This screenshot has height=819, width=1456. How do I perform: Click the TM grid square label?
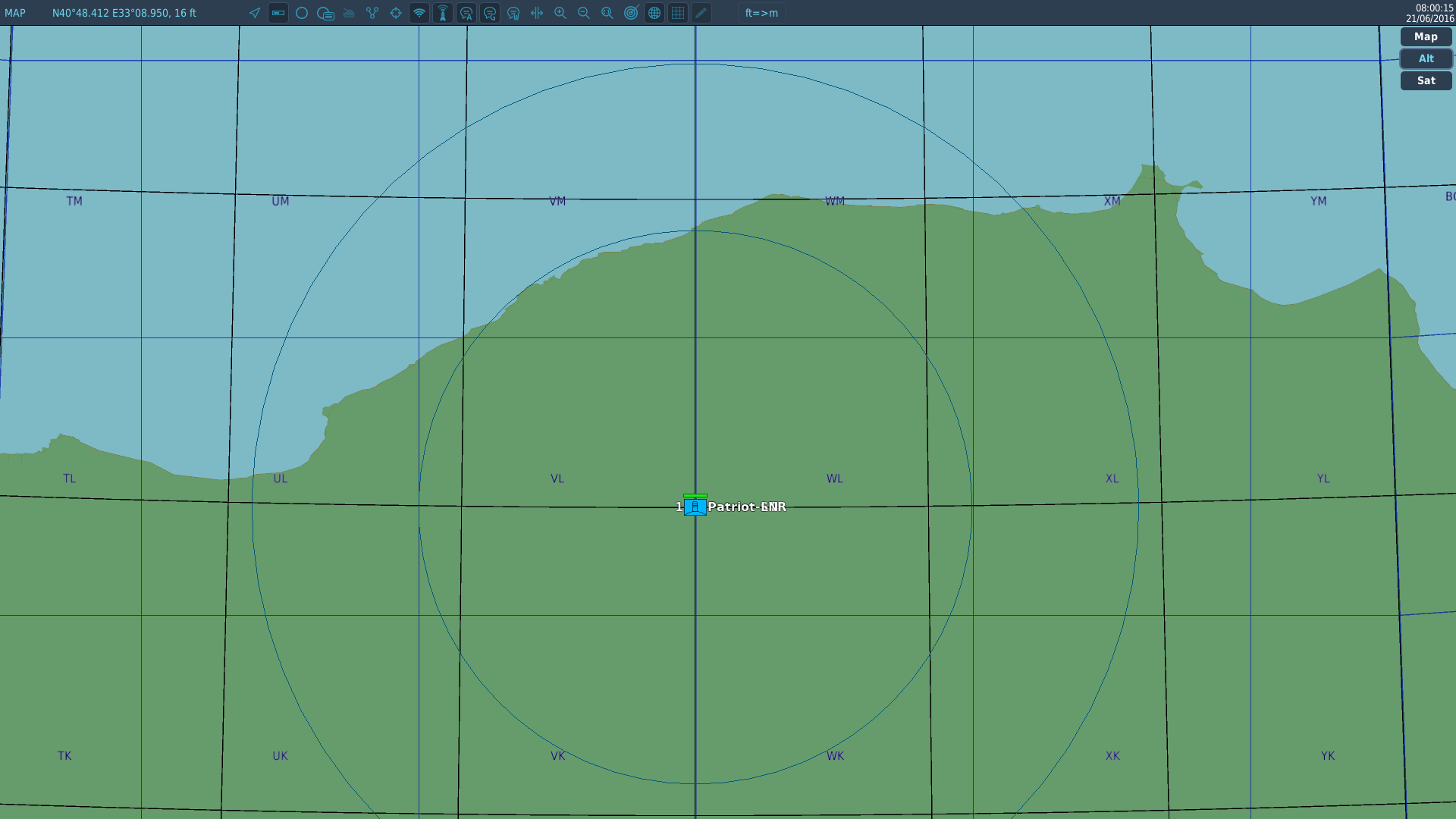tap(74, 201)
